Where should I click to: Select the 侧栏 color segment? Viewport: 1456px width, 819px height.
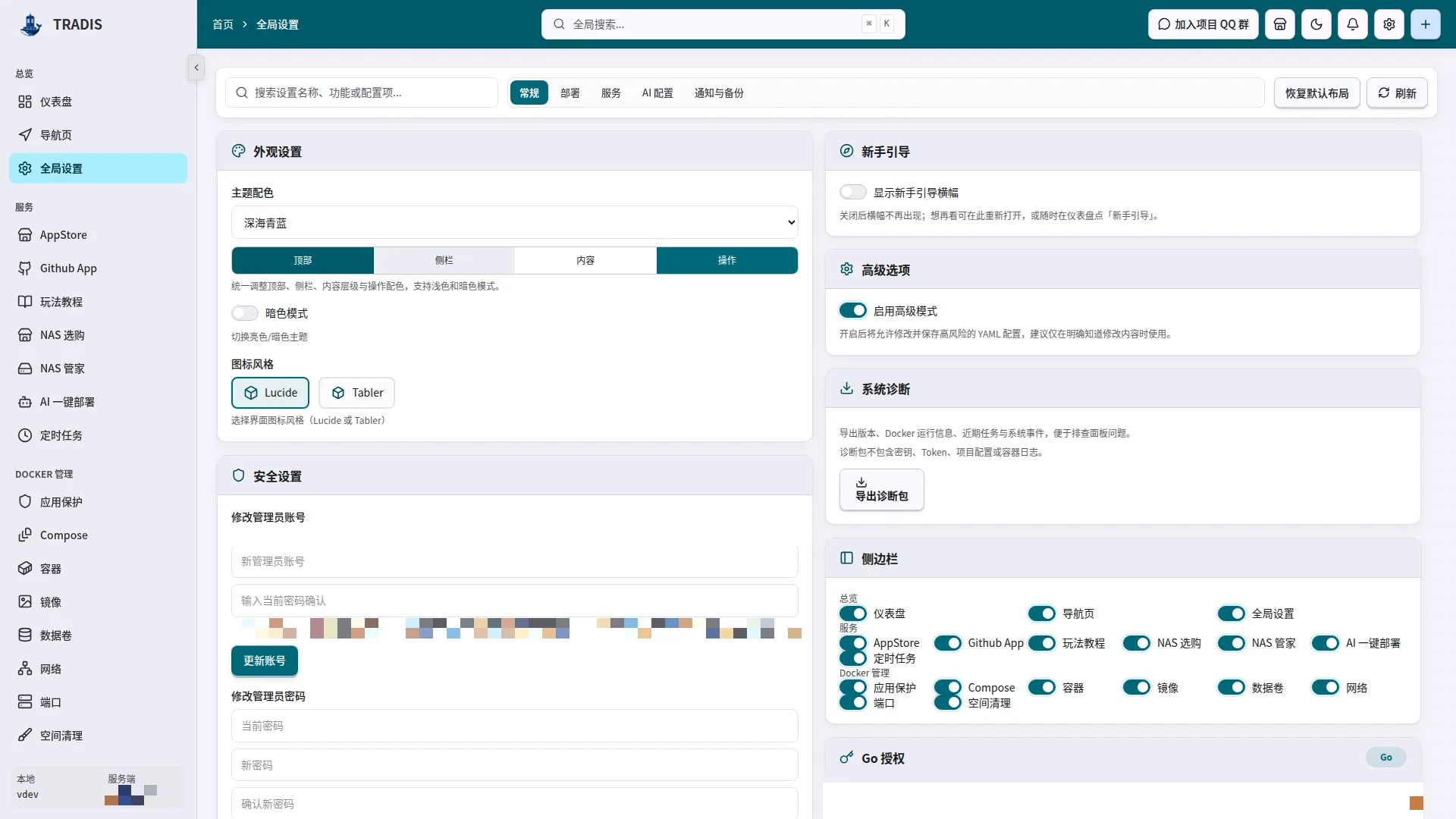point(444,260)
